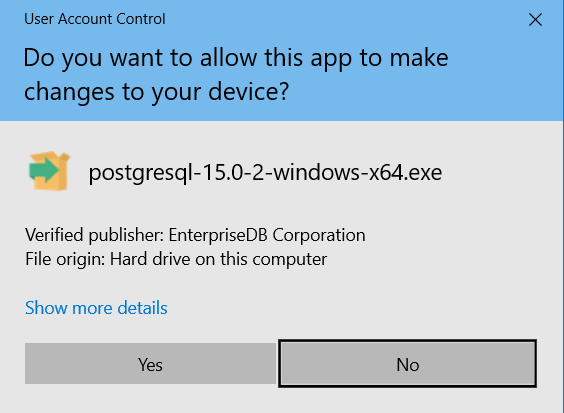
Task: Click the PostgreSQL installer package icon
Action: 49,171
